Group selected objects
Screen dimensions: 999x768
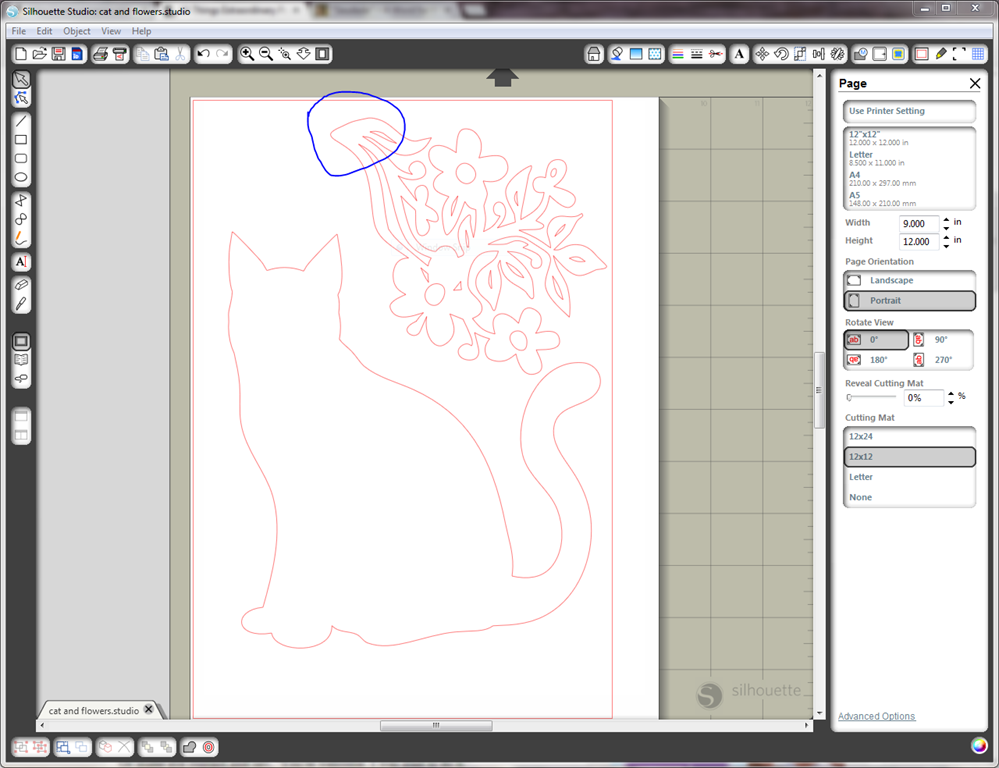pos(21,747)
